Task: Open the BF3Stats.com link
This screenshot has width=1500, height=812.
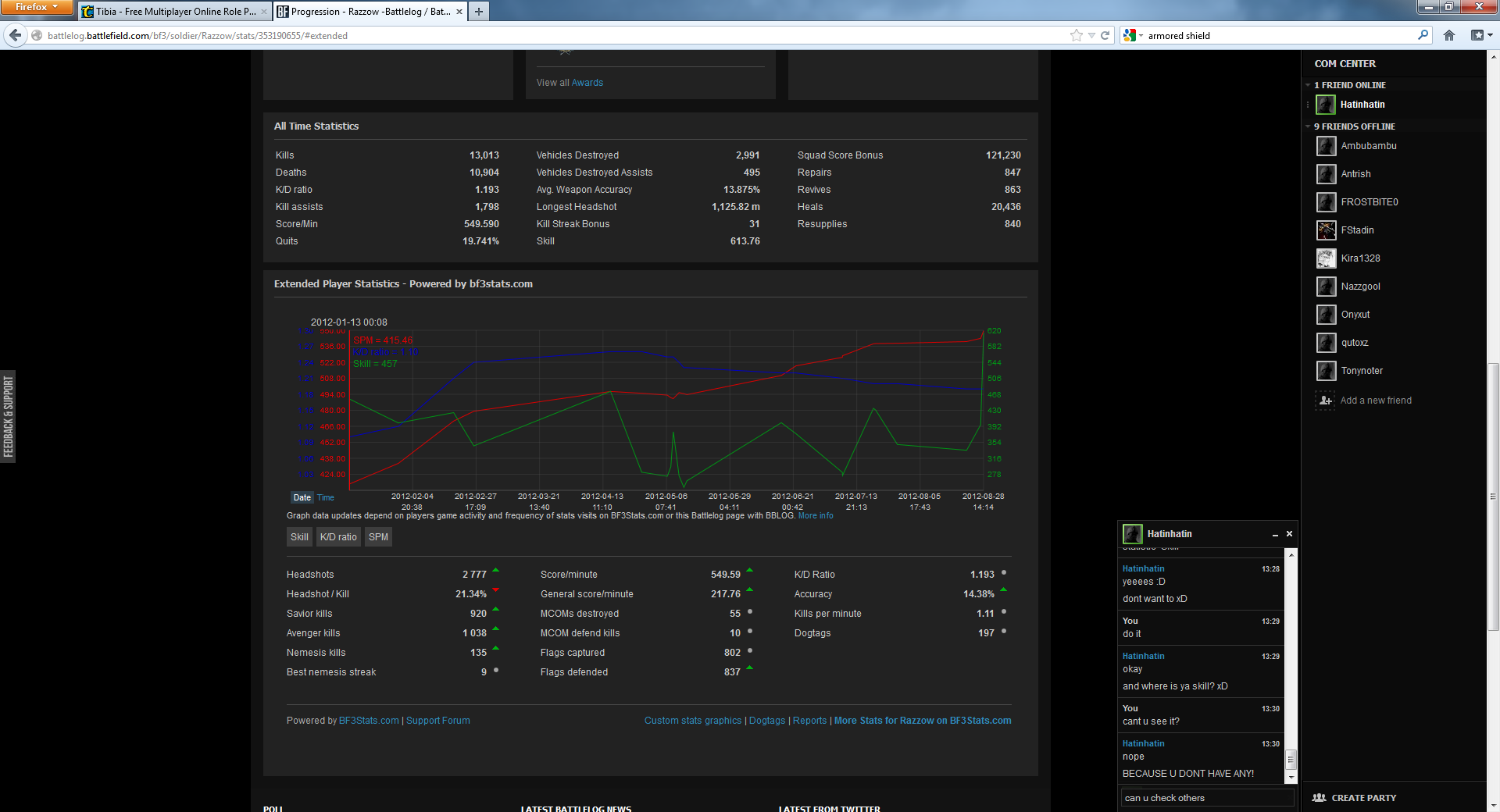Action: [369, 721]
